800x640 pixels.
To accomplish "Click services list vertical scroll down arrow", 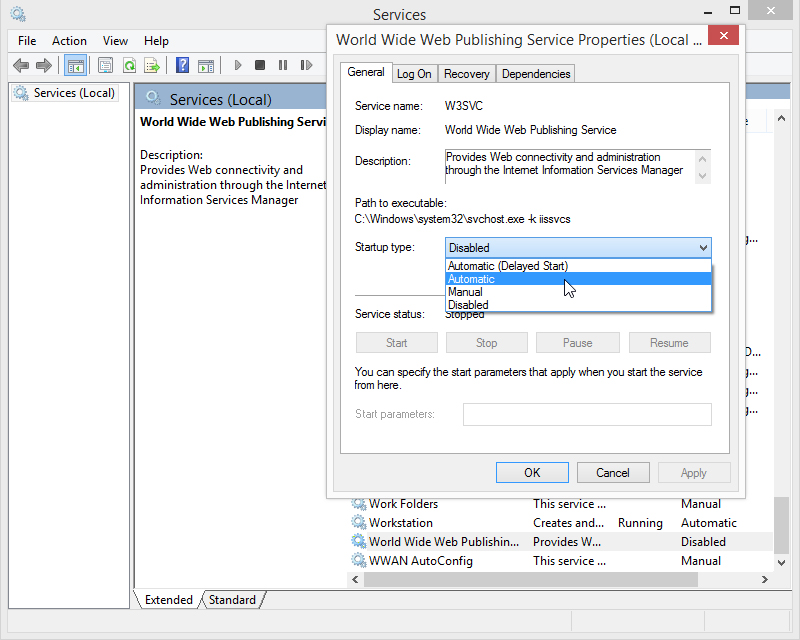I will point(781,562).
